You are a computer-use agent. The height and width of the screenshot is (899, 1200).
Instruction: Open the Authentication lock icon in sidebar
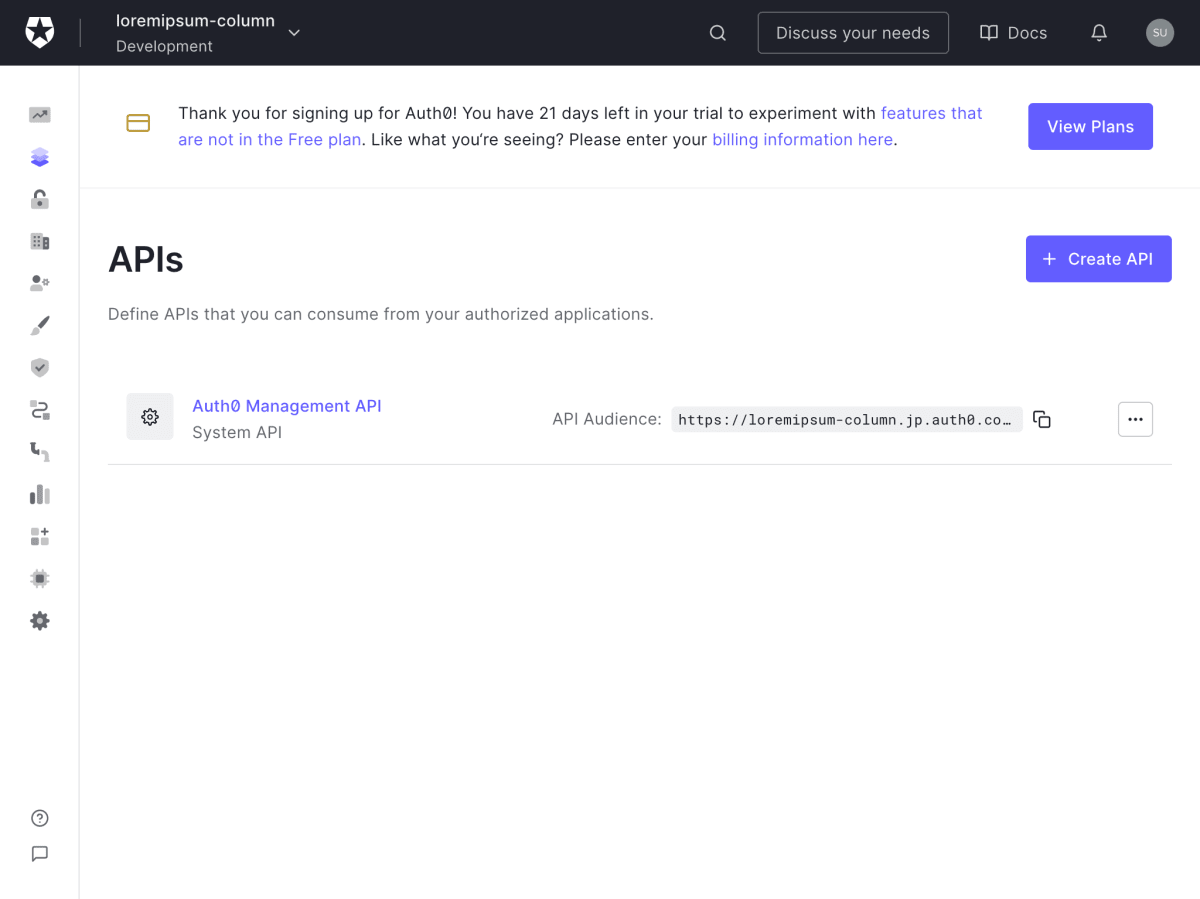pyautogui.click(x=40, y=199)
